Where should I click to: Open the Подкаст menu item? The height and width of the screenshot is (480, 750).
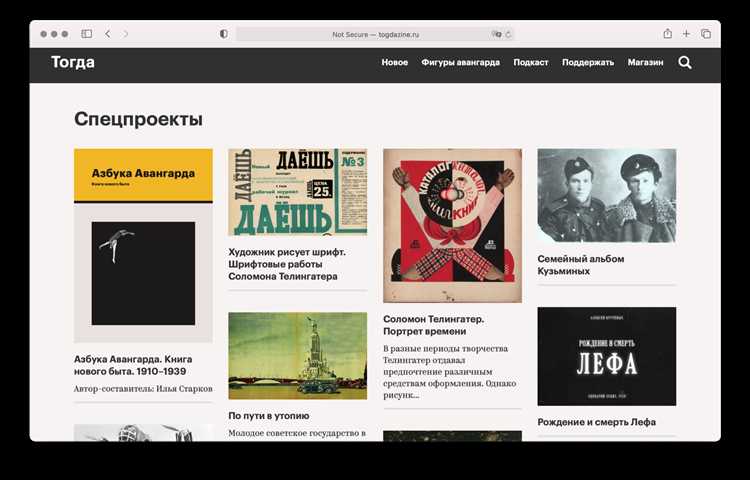click(531, 63)
